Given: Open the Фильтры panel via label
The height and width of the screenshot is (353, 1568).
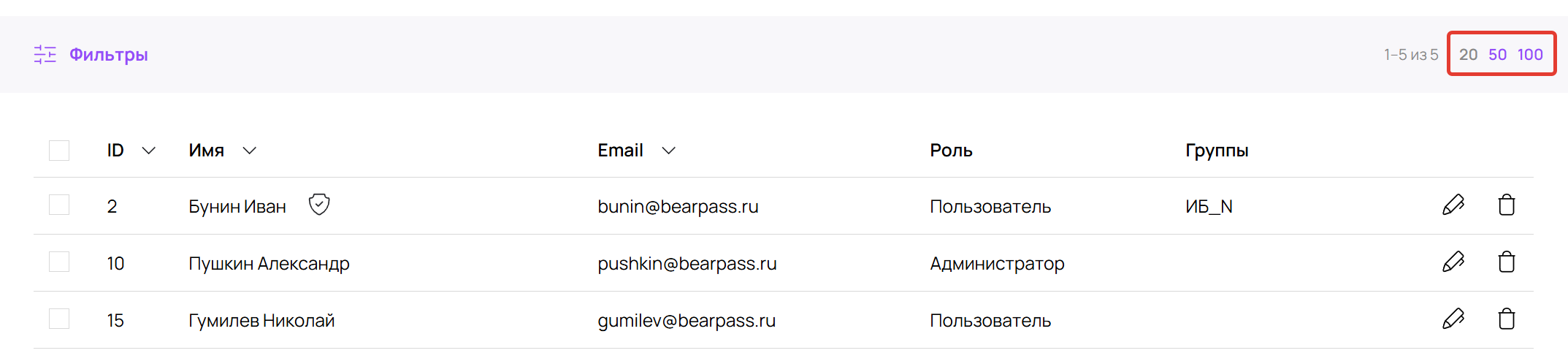Looking at the screenshot, I should click(x=109, y=55).
